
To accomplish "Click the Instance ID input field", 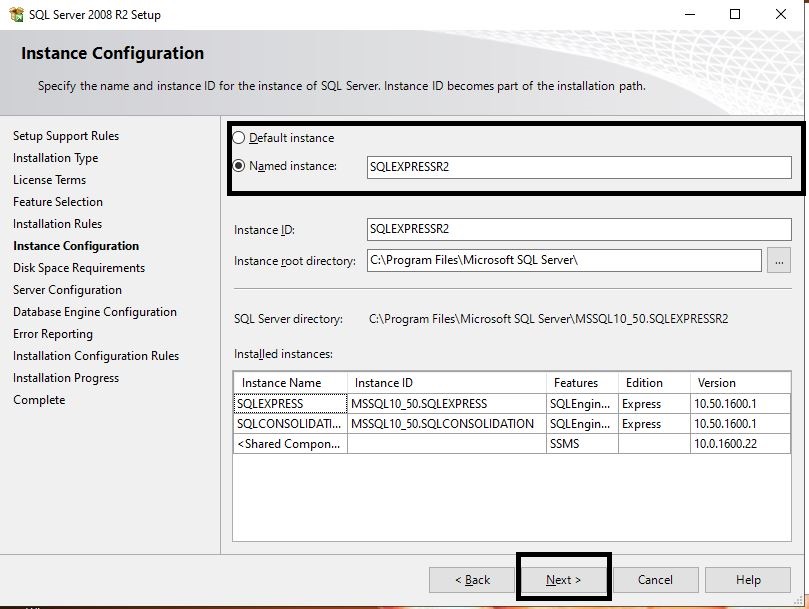I will pos(579,229).
